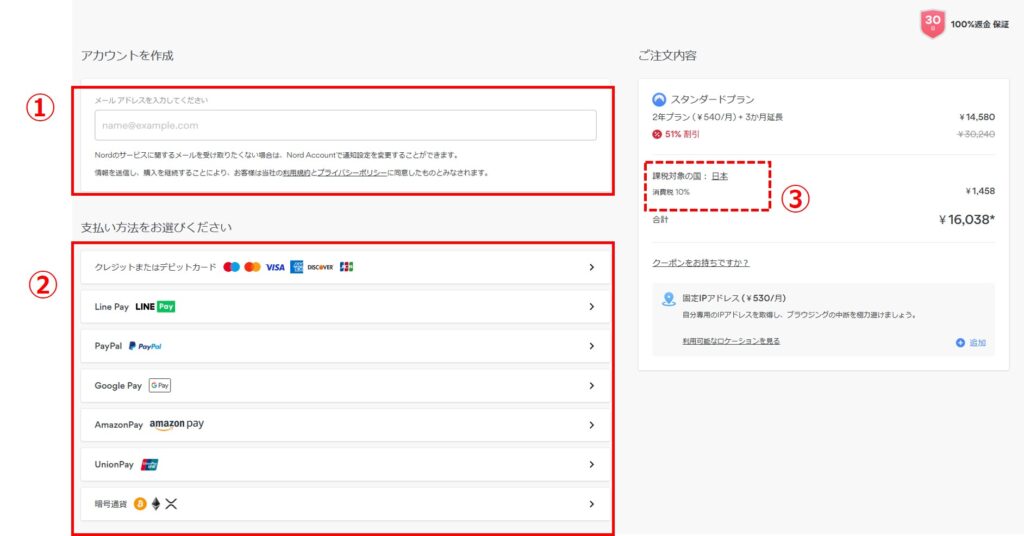This screenshot has width=1024, height=536.
Task: Click the Discover card logo
Action: point(321,267)
